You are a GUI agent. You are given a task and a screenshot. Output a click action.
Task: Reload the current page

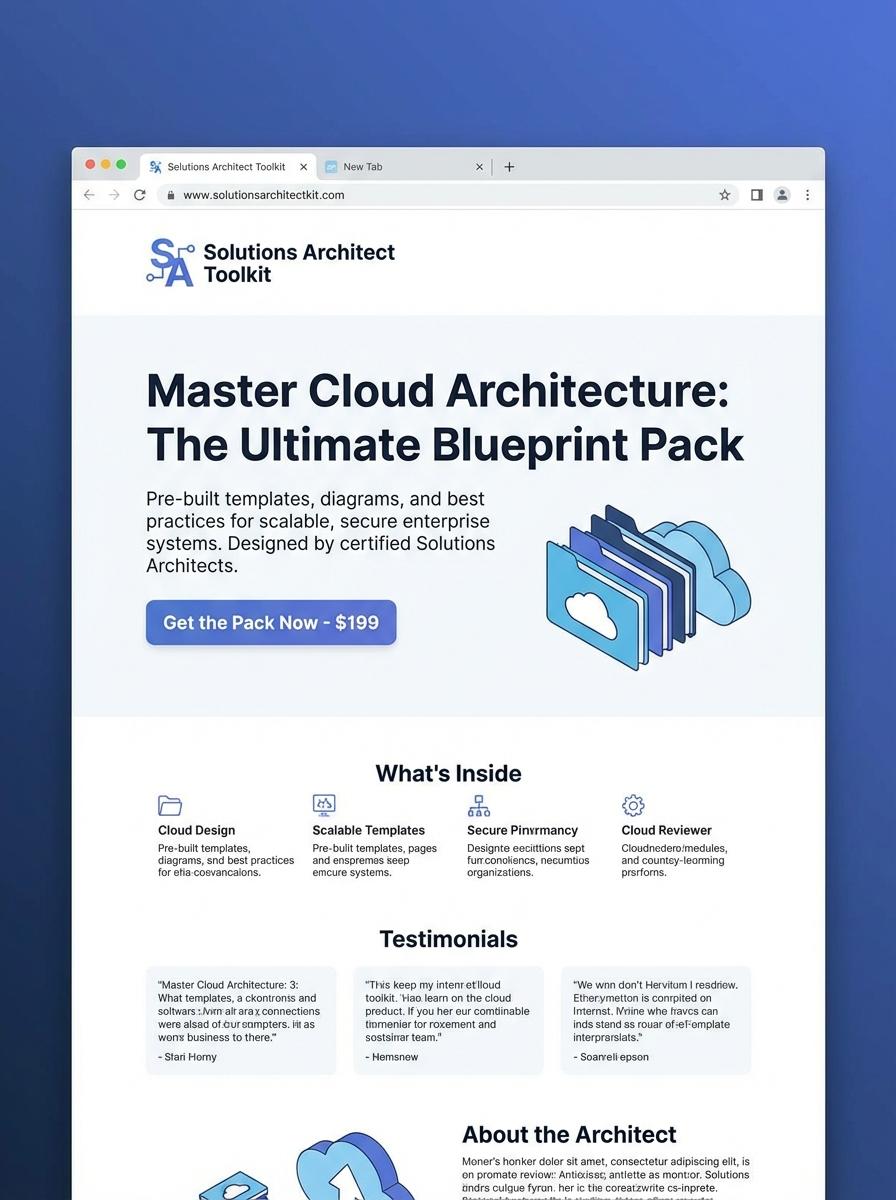click(x=140, y=195)
